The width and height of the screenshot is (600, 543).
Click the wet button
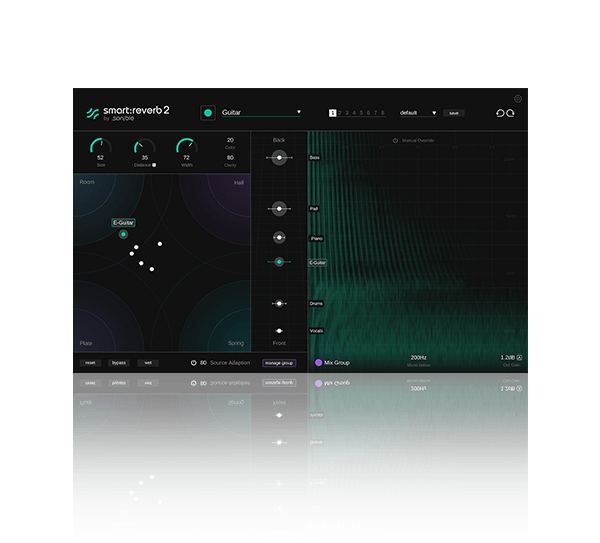[148, 363]
